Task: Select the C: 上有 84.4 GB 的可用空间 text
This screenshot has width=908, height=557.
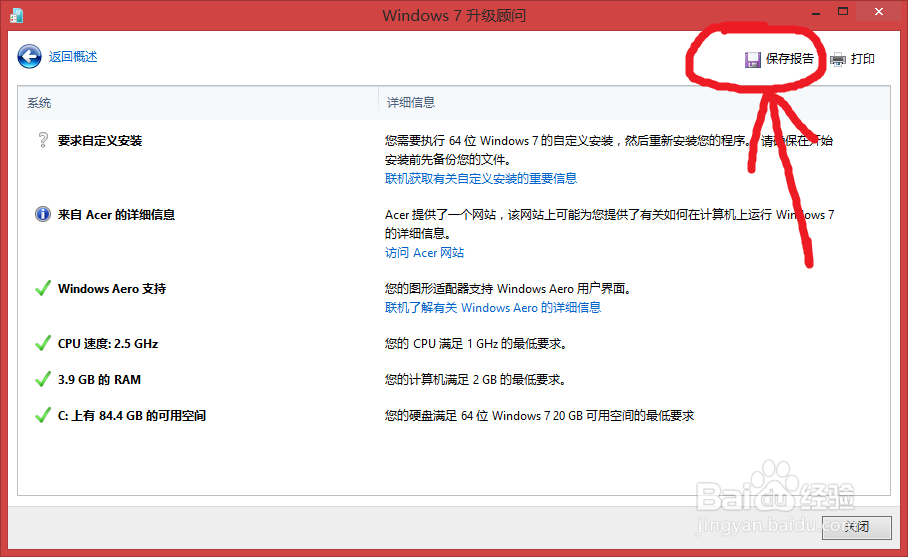Action: click(131, 416)
